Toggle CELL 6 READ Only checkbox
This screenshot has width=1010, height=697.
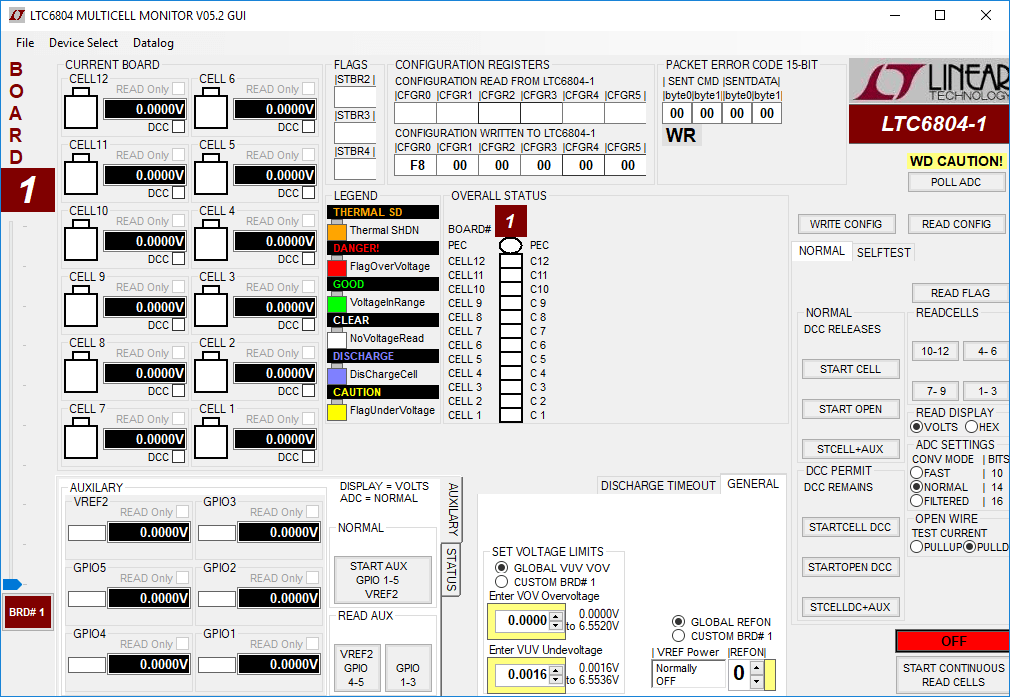coord(309,88)
